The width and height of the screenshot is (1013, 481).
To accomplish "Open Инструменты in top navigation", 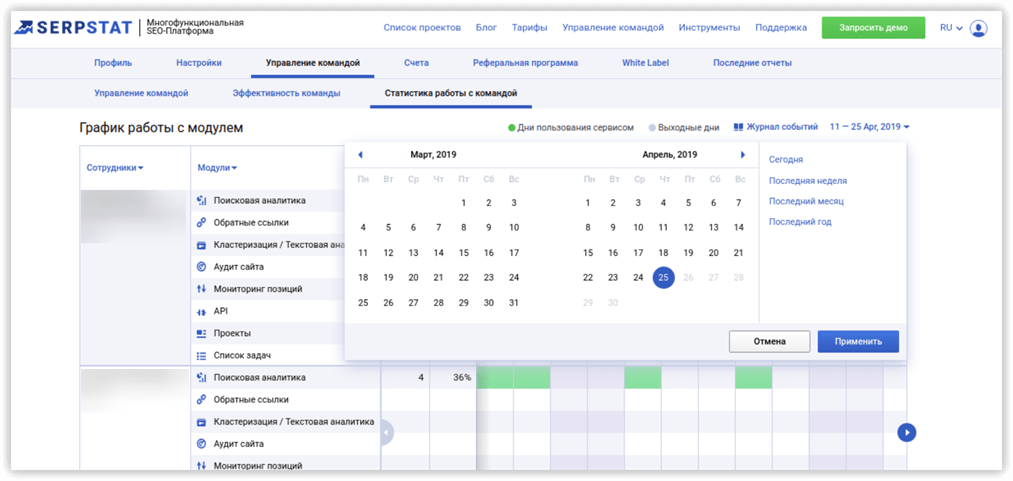I will [709, 28].
